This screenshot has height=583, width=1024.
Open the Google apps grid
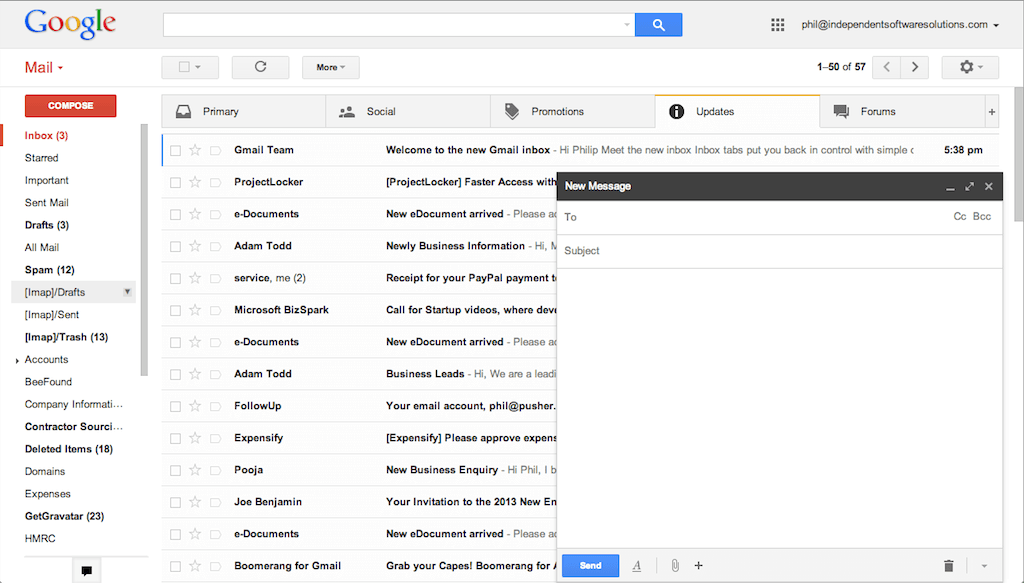pos(777,25)
